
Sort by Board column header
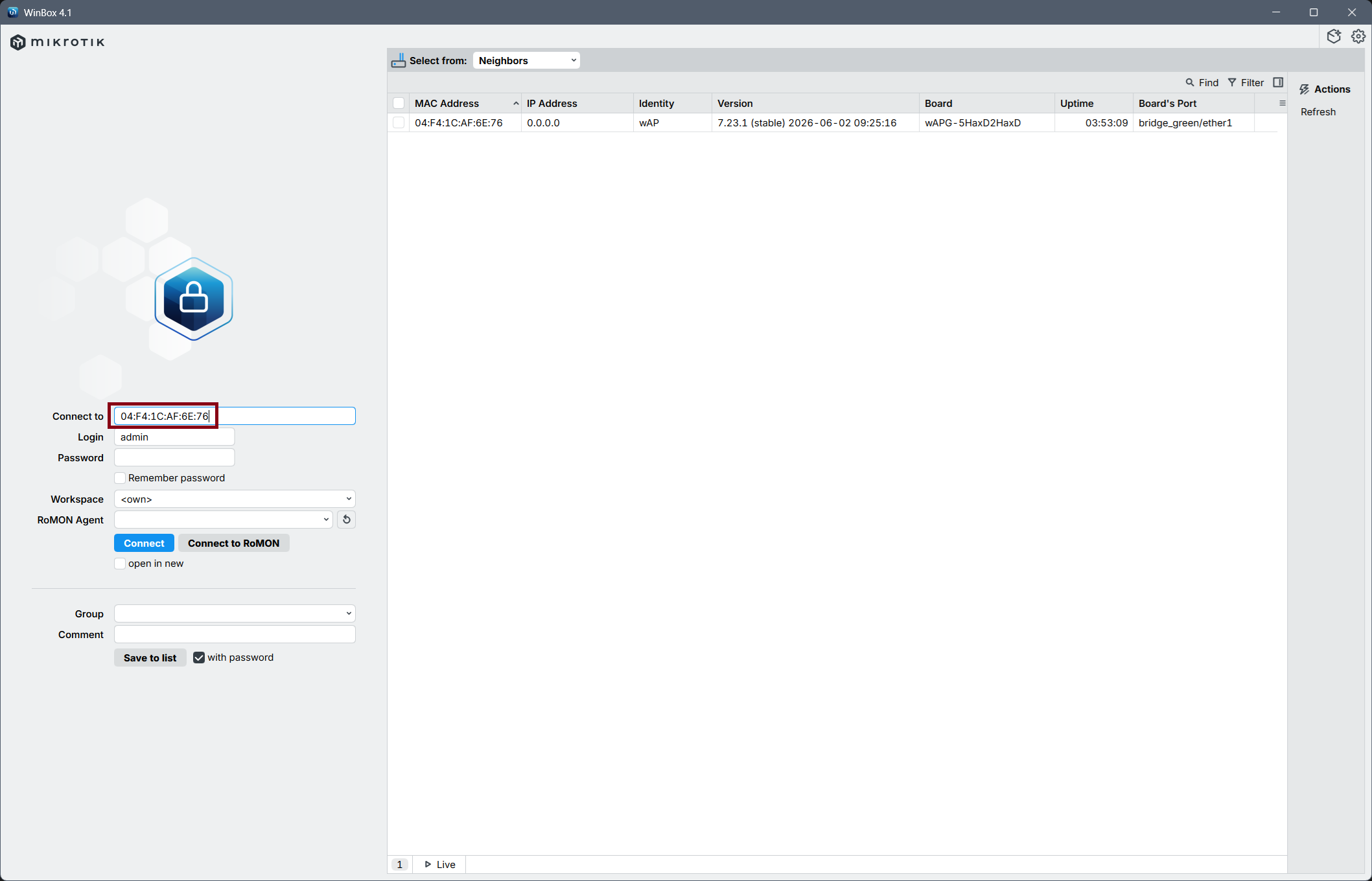pos(986,103)
